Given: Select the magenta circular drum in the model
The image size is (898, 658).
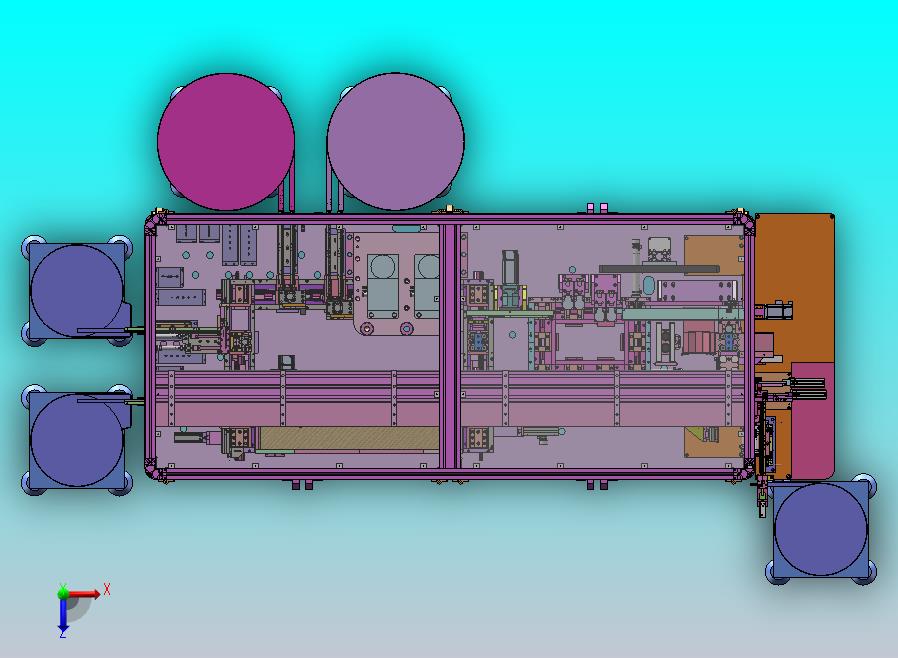Looking at the screenshot, I should coord(226,141).
